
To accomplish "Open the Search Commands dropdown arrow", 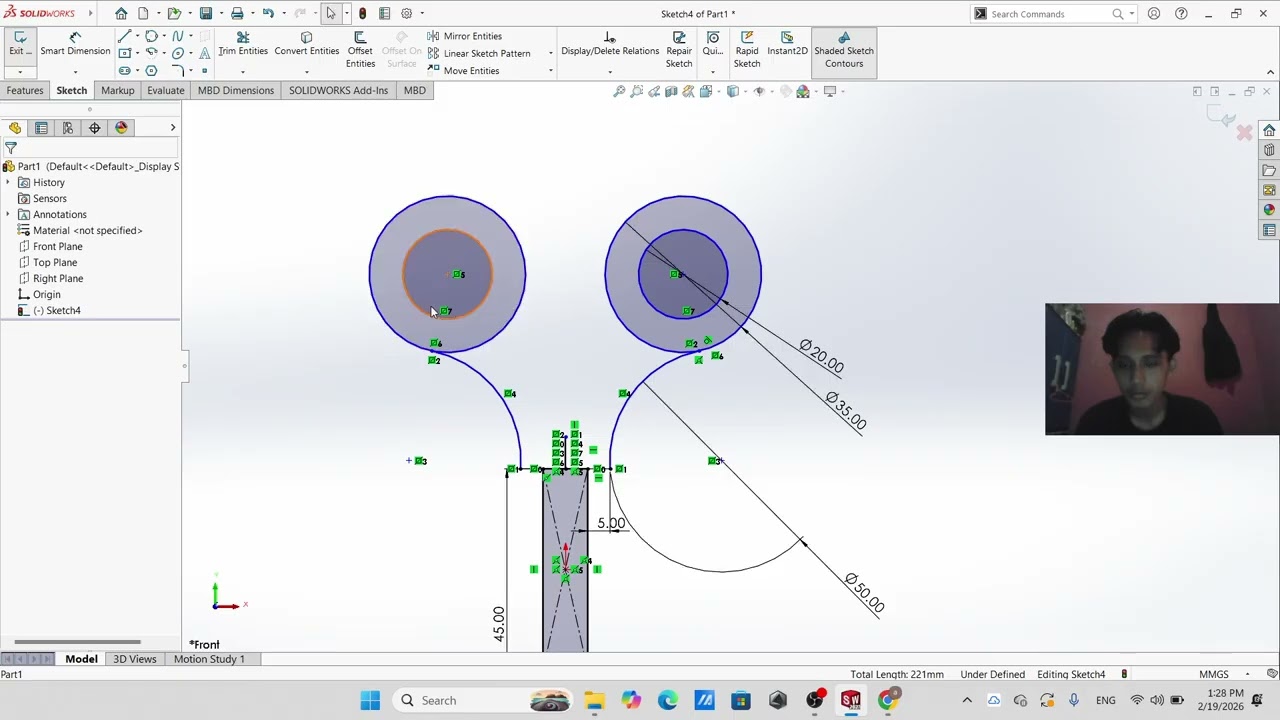I will click(1131, 14).
